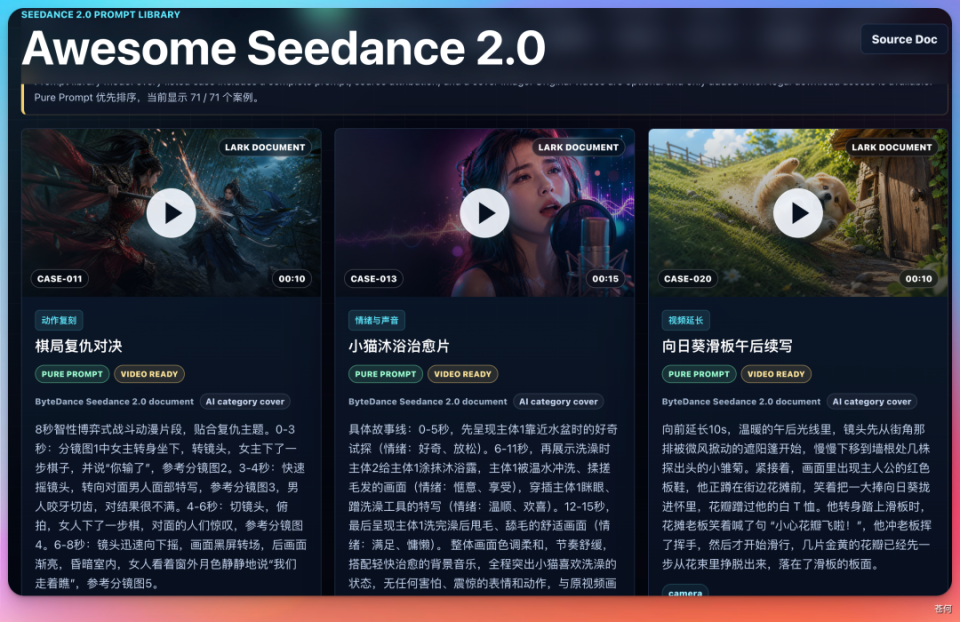Click the prompt text starting 向前延长10s

click(797, 496)
